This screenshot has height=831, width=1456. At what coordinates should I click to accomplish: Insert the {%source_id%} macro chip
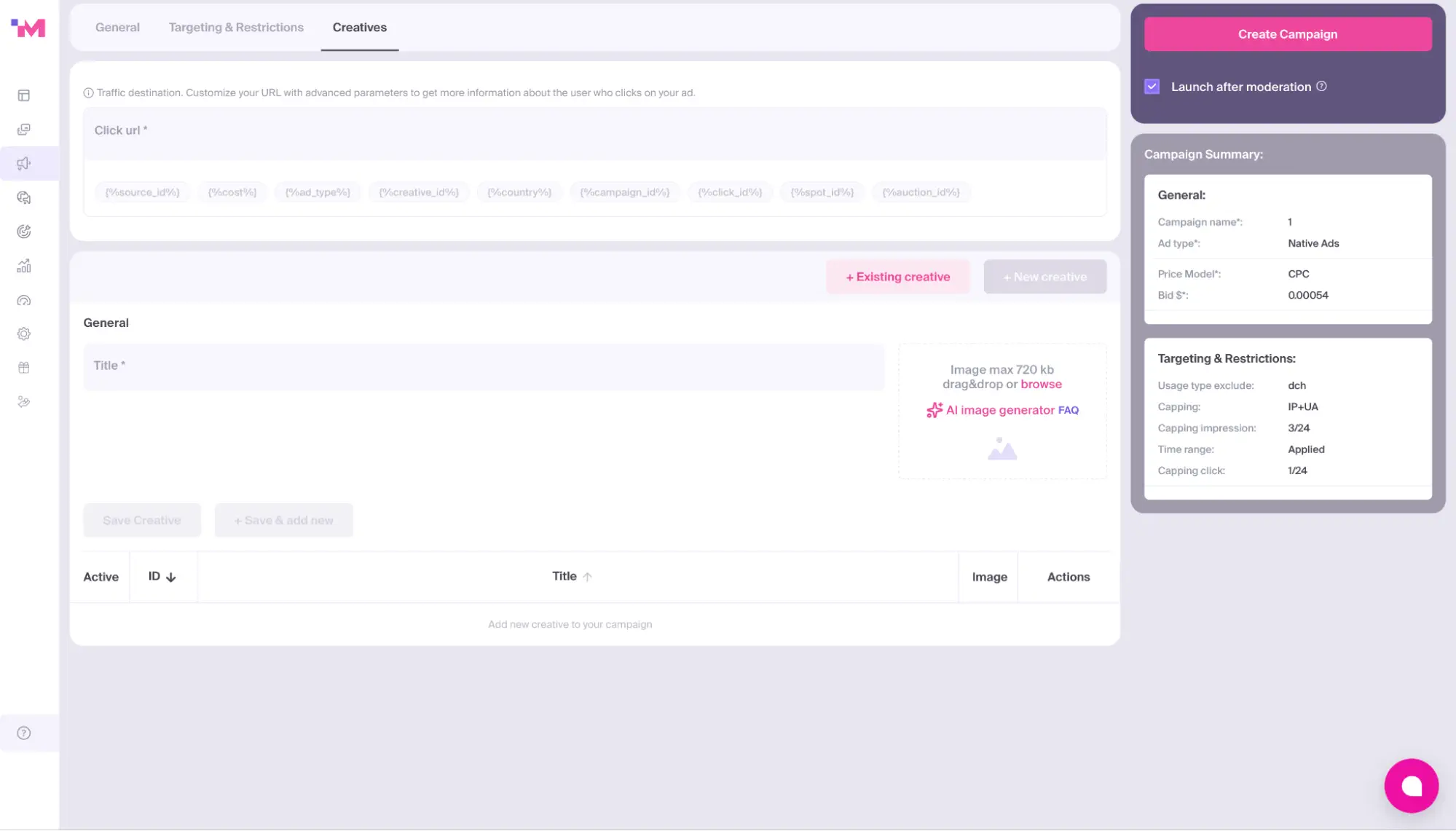(x=142, y=192)
